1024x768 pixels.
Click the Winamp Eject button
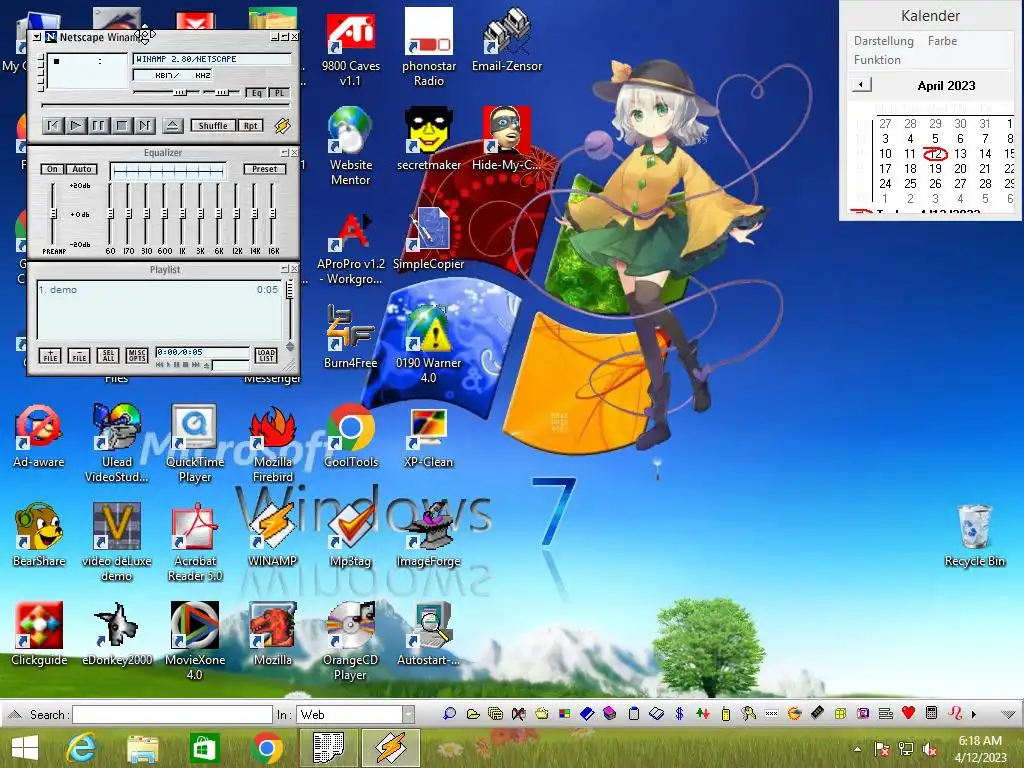[172, 125]
